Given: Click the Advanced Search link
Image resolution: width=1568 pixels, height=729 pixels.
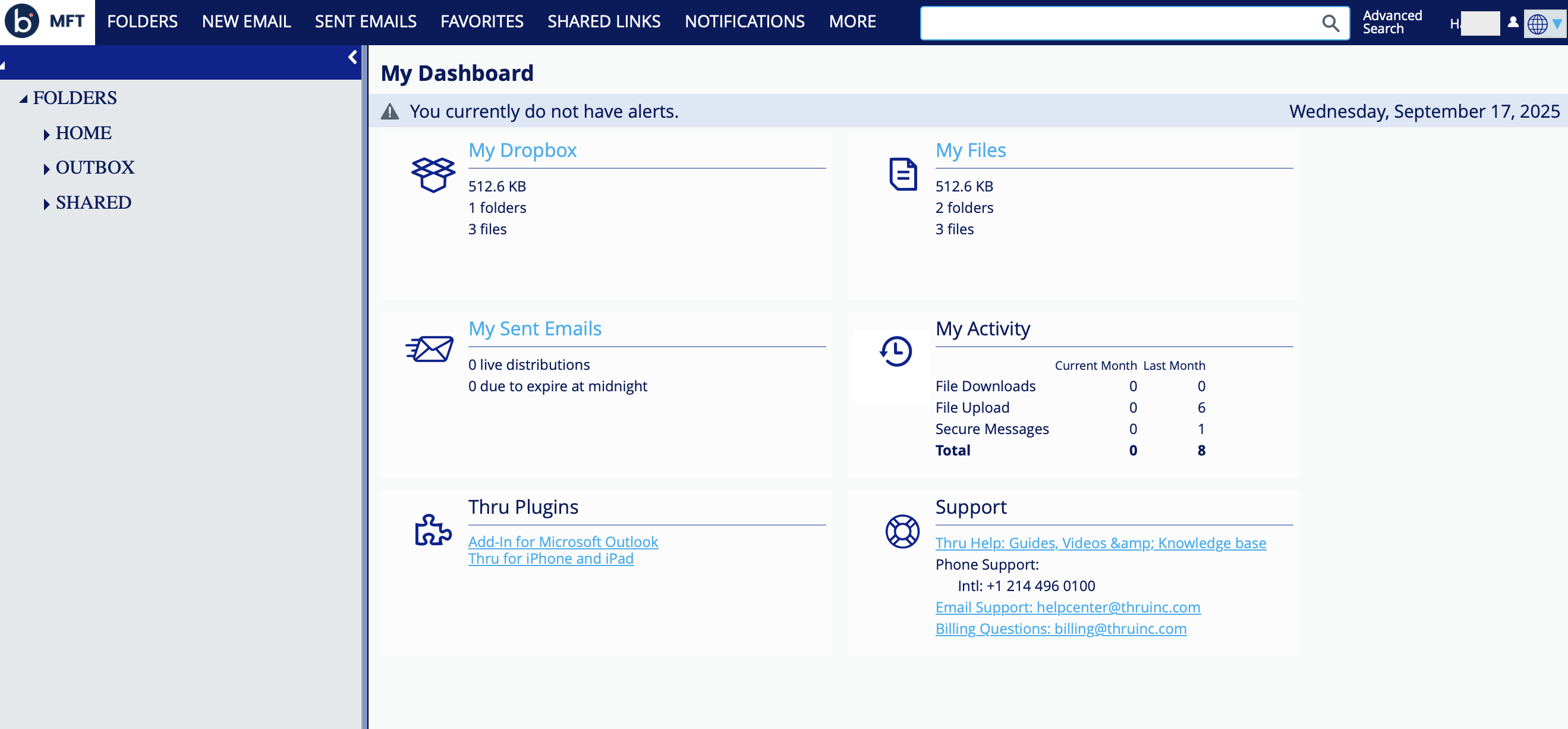Looking at the screenshot, I should pyautogui.click(x=1391, y=22).
